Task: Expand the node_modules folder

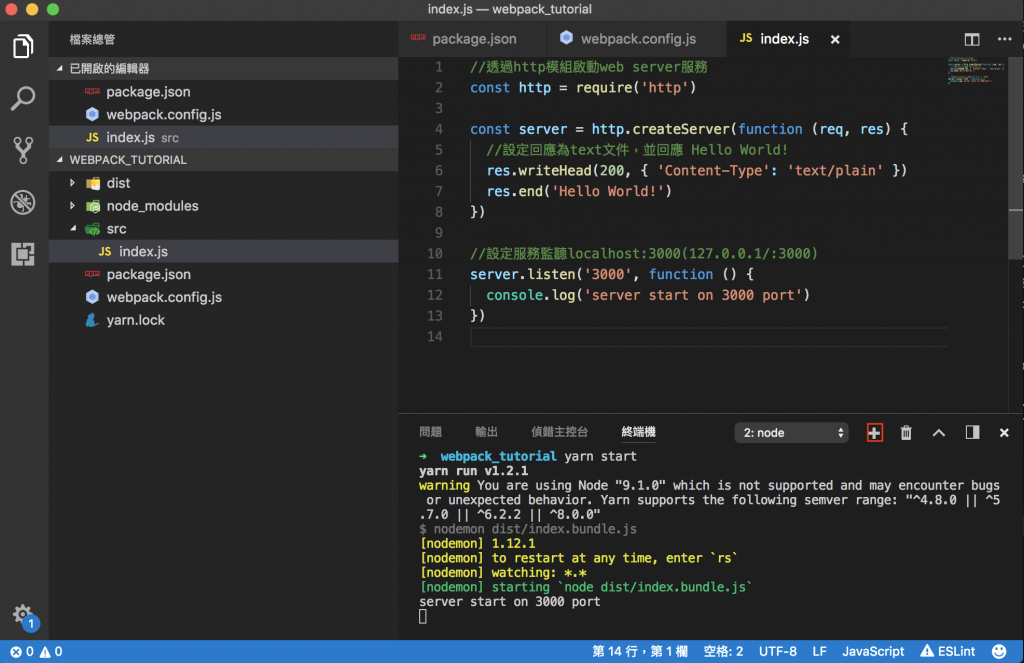Action: coord(152,206)
